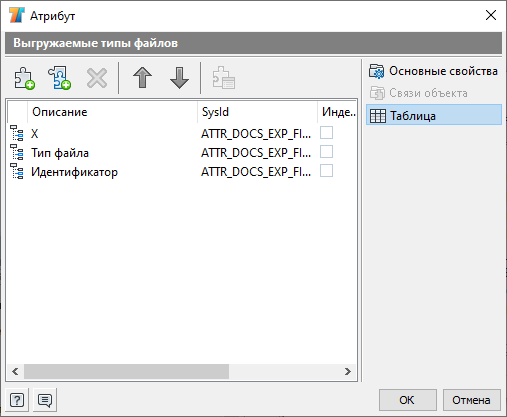The image size is (507, 417).
Task: Click the move down arrow icon
Action: coord(179,78)
